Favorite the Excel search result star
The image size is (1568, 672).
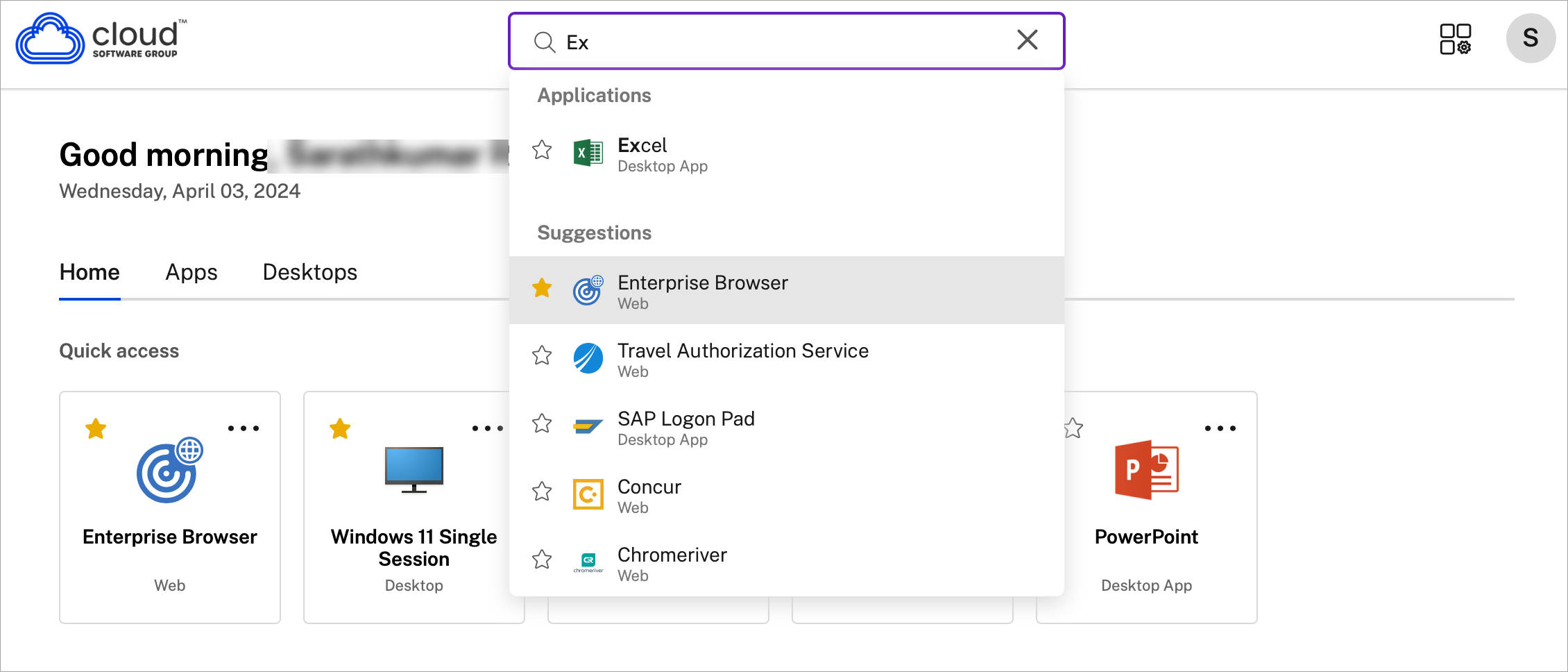tap(542, 150)
